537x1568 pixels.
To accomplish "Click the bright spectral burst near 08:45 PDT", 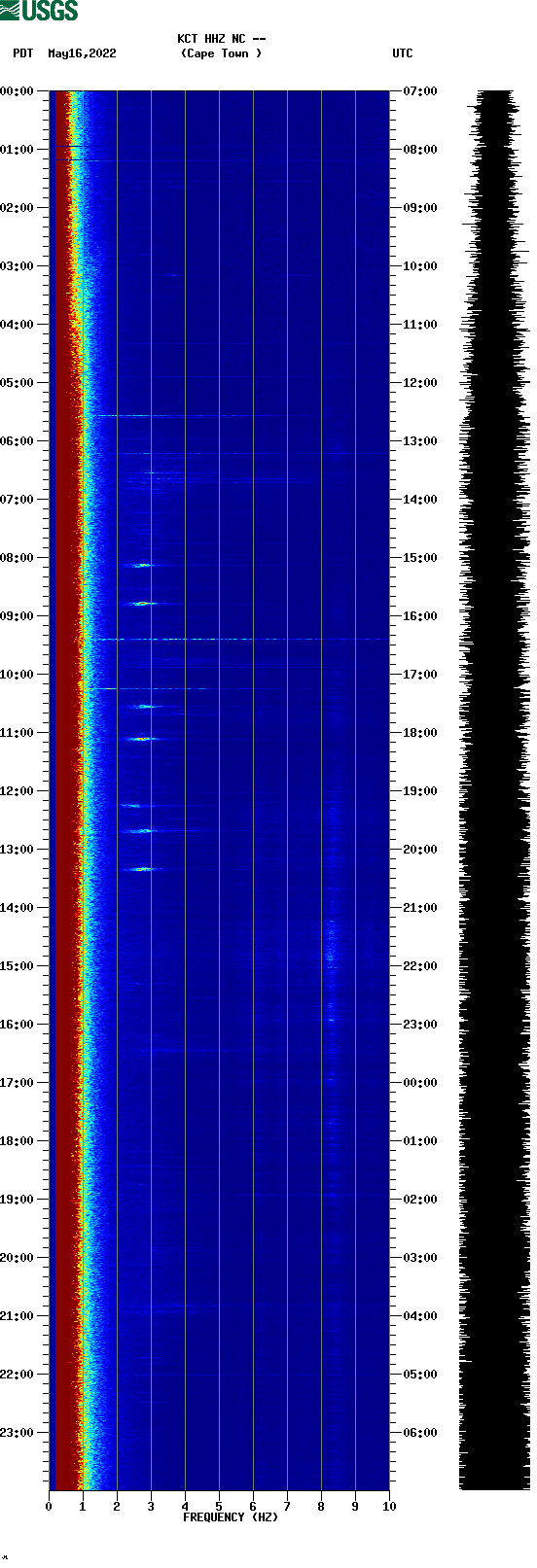I will [144, 604].
